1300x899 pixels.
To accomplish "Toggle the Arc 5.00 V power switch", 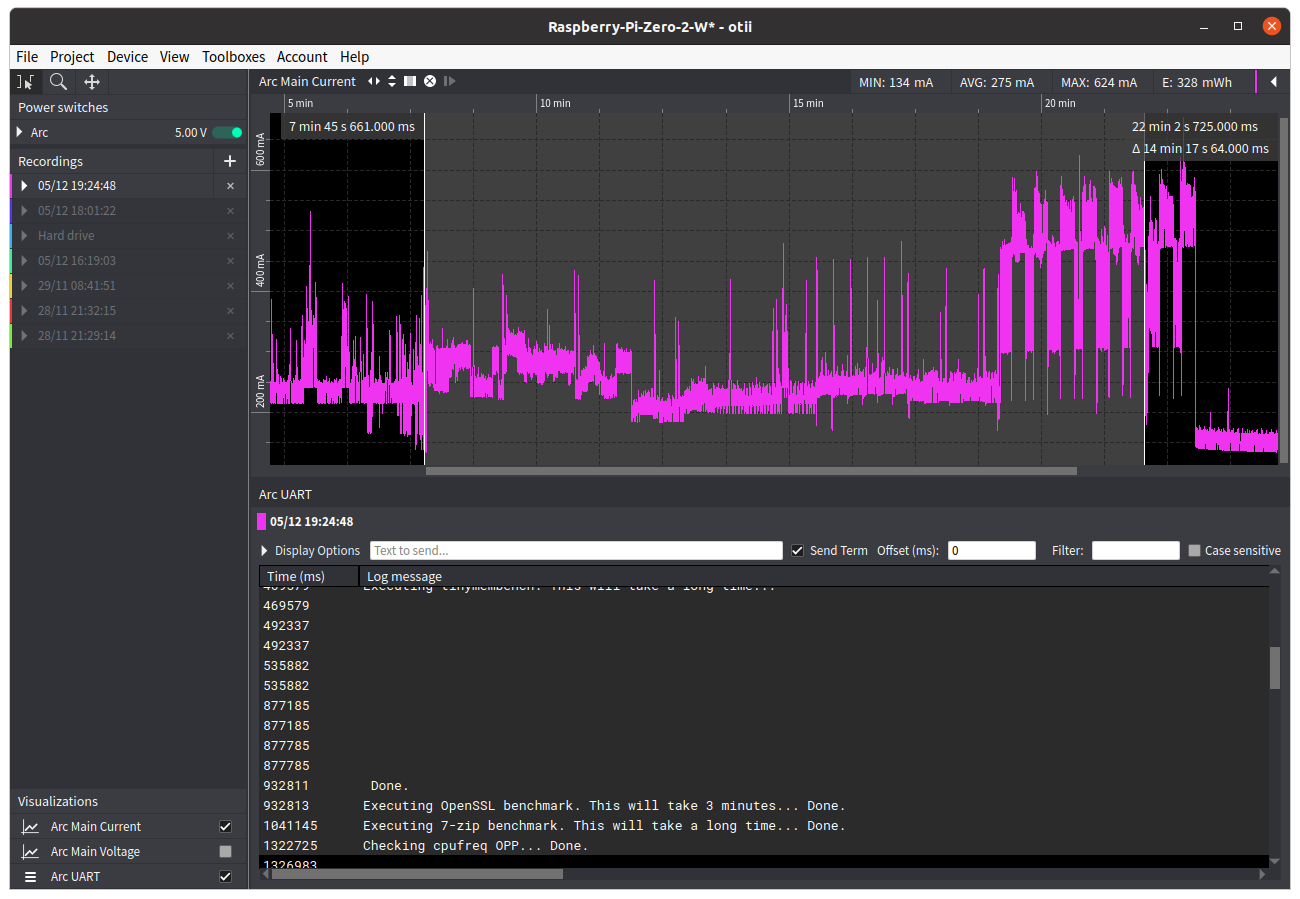I will click(228, 132).
